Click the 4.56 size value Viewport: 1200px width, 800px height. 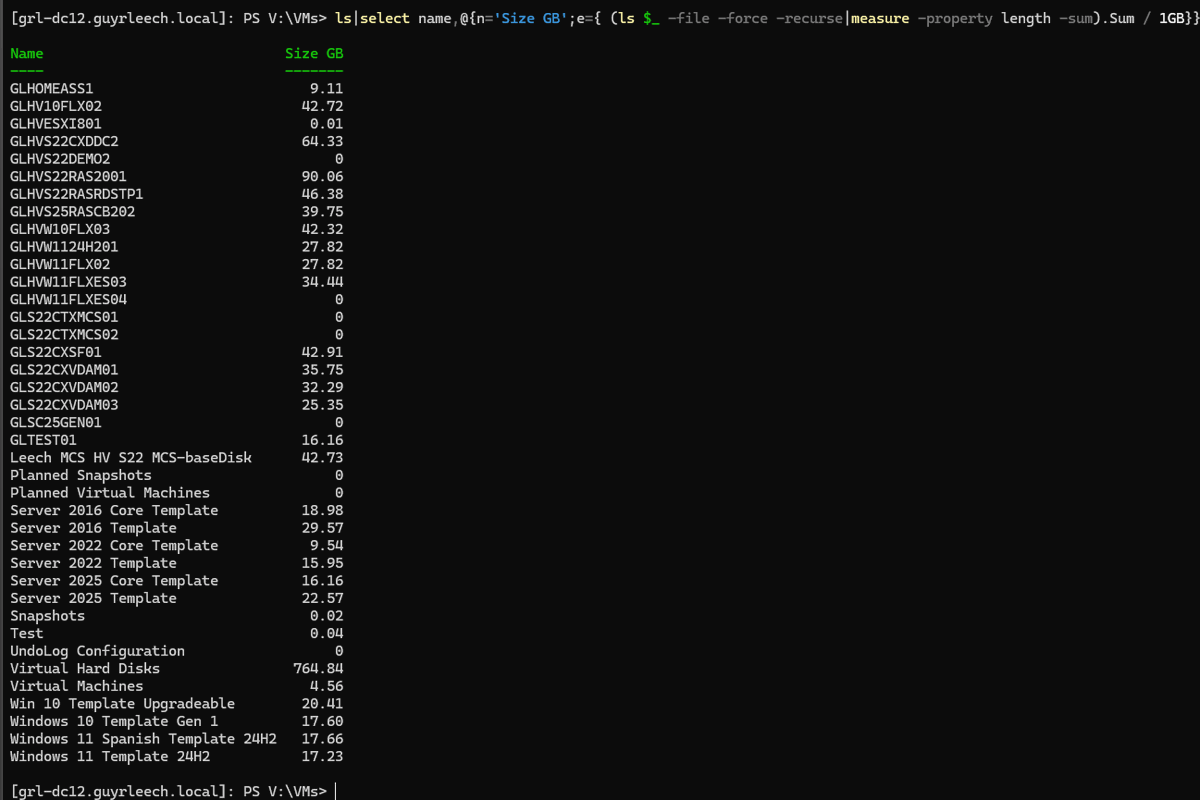click(x=327, y=686)
